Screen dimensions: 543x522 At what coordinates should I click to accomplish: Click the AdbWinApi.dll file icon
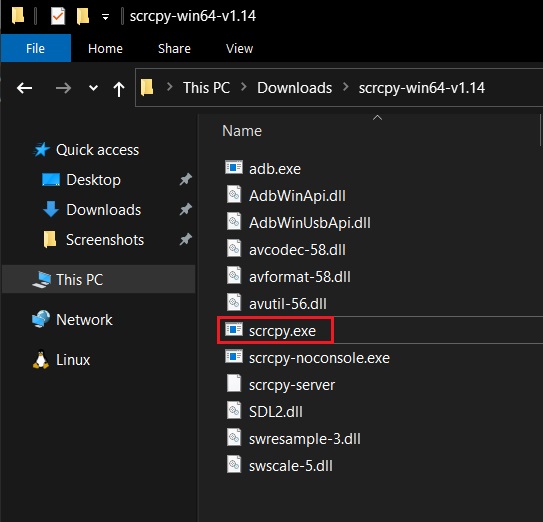234,194
